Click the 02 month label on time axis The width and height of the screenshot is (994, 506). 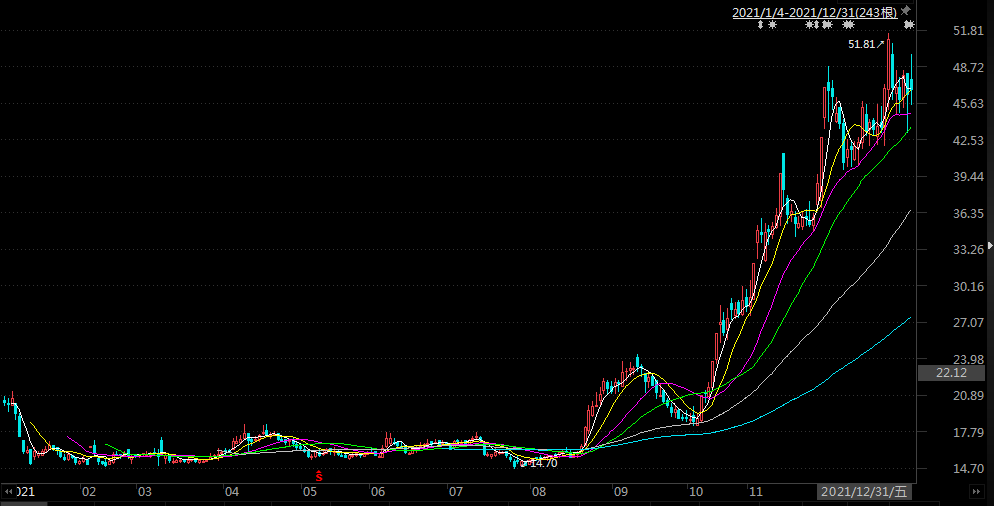pyautogui.click(x=89, y=492)
